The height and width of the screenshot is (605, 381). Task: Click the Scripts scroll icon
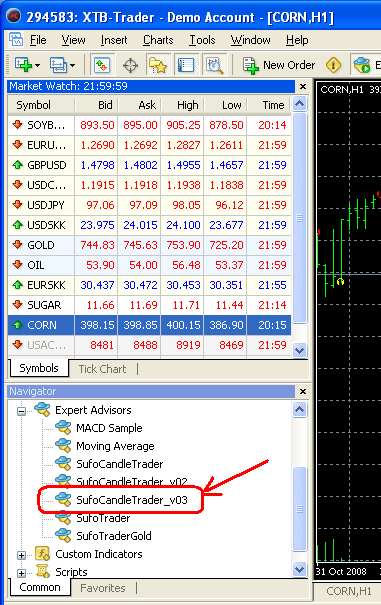pos(42,571)
